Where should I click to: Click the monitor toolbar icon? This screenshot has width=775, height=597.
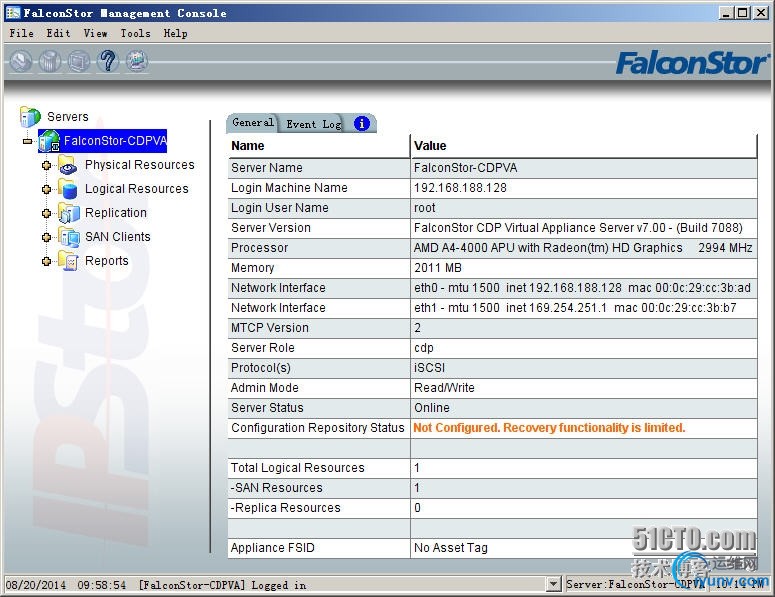pos(79,62)
